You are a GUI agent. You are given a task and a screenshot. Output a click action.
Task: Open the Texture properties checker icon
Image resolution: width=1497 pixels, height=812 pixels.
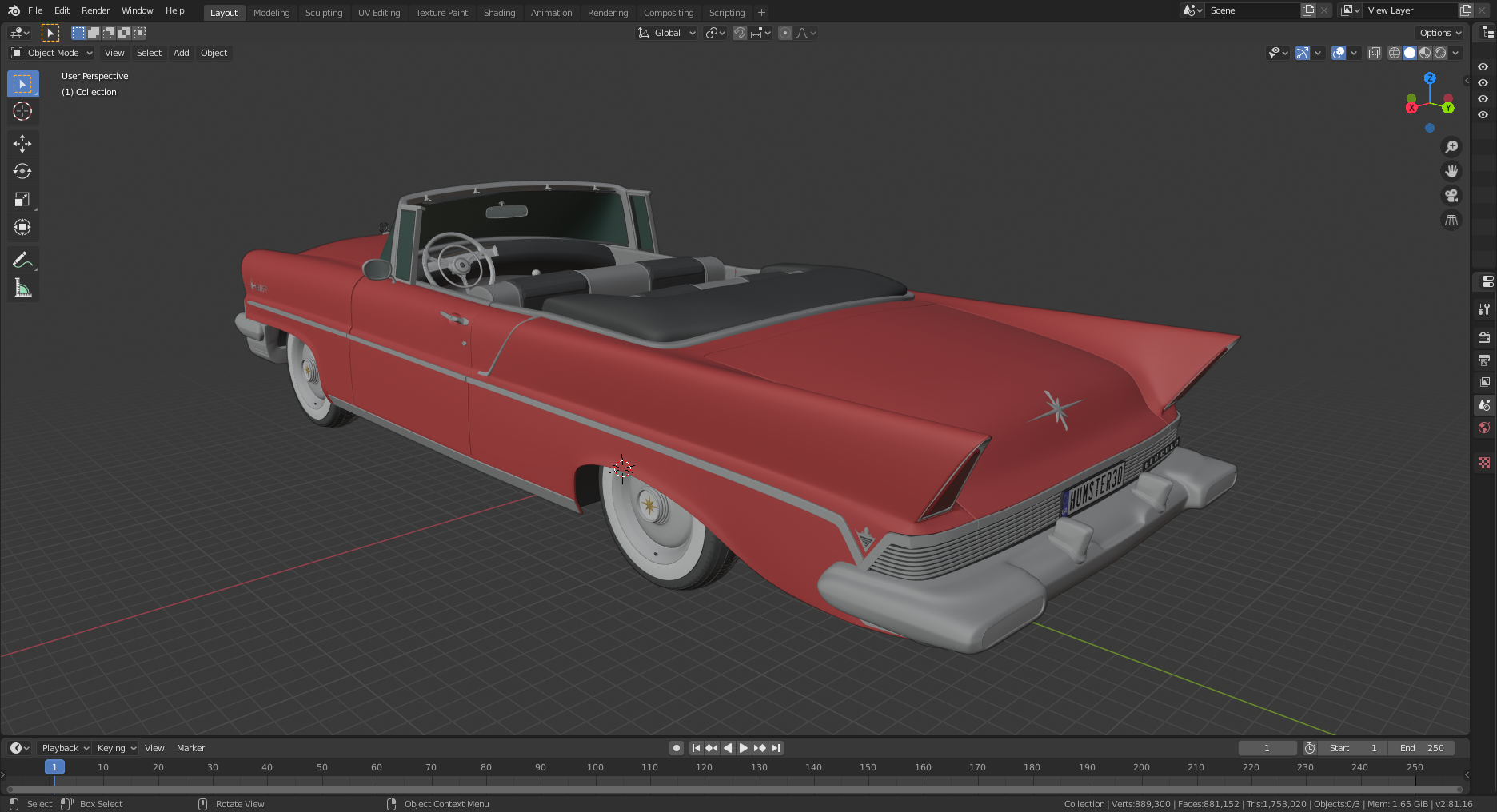(1484, 463)
